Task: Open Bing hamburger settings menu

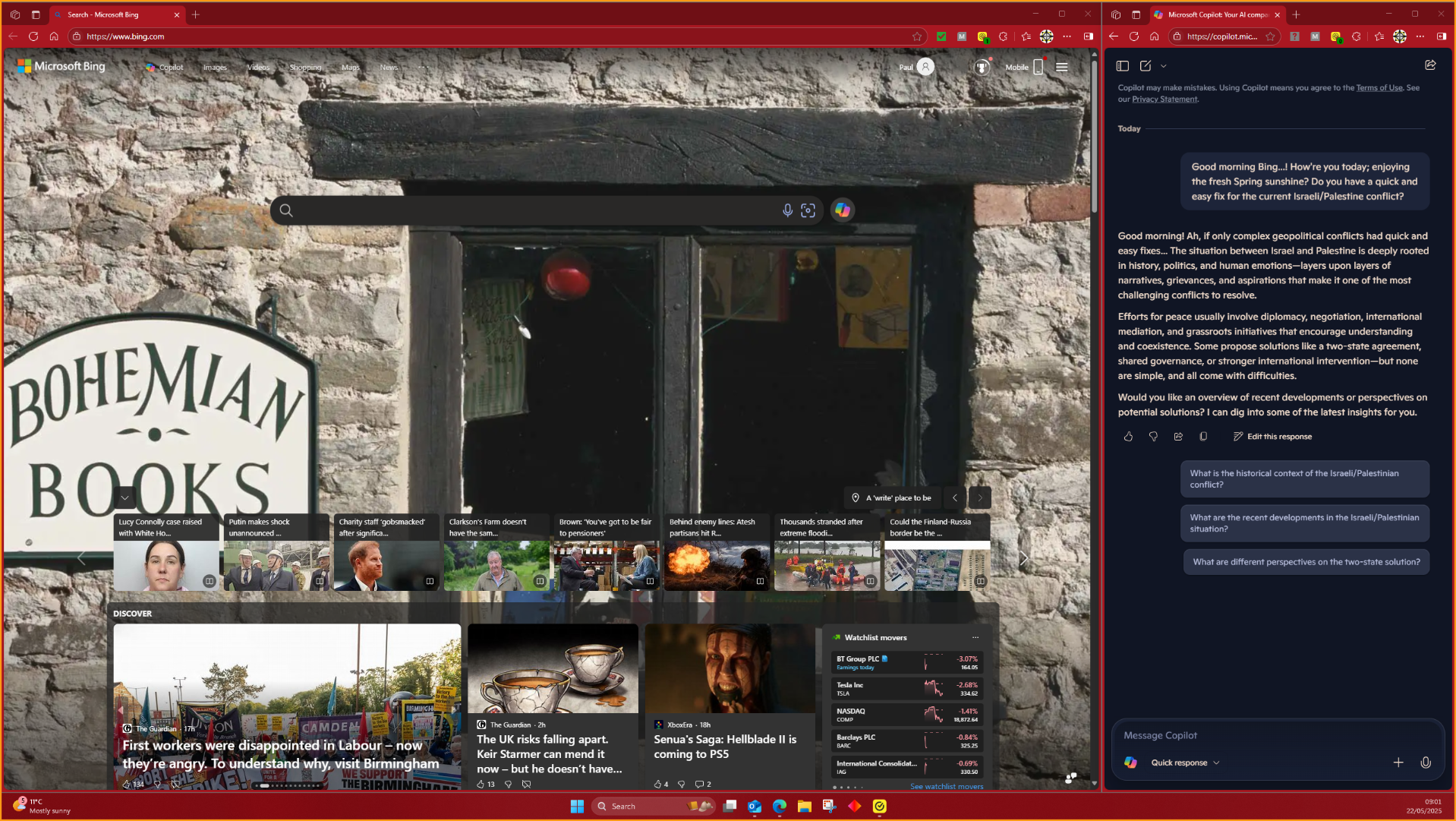Action: pyautogui.click(x=1061, y=67)
